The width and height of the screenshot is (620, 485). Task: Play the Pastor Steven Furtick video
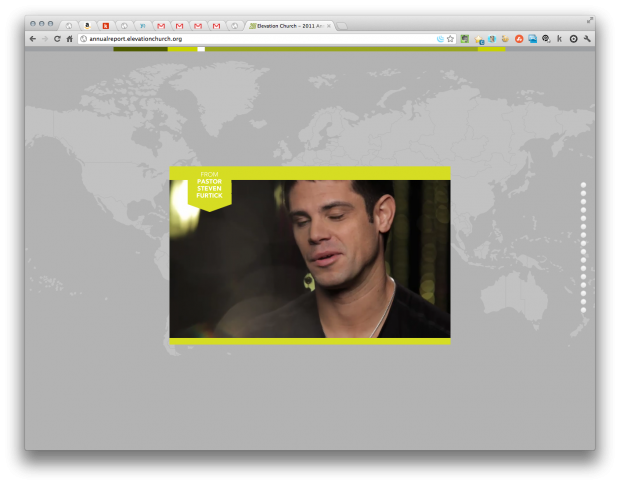point(310,259)
